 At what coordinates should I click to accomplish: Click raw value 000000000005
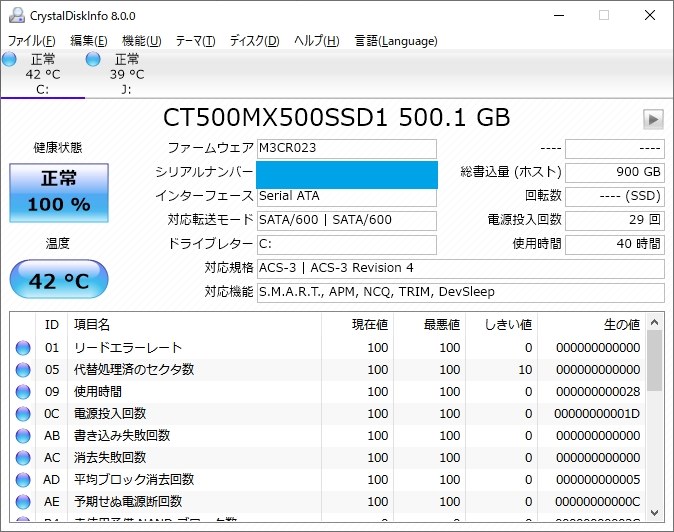[x=598, y=480]
